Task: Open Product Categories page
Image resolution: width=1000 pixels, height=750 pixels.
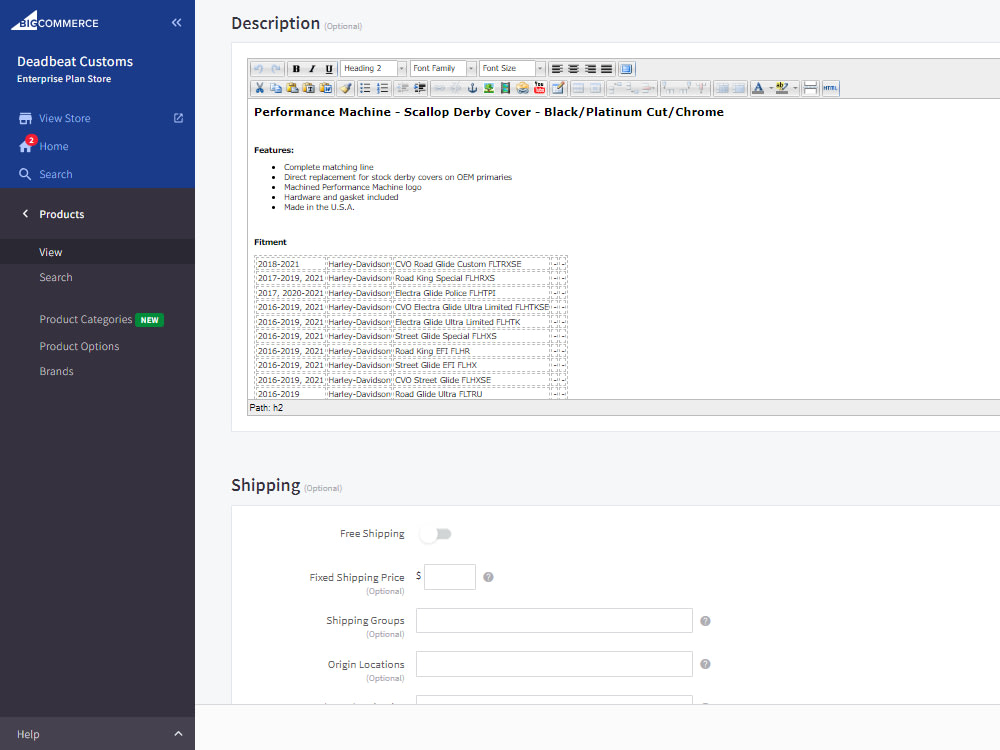Action: (x=85, y=319)
